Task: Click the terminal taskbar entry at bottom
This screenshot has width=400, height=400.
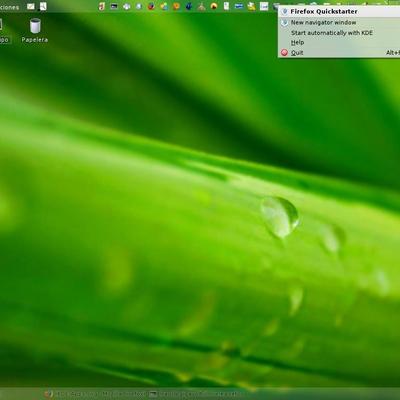Action: [195, 394]
